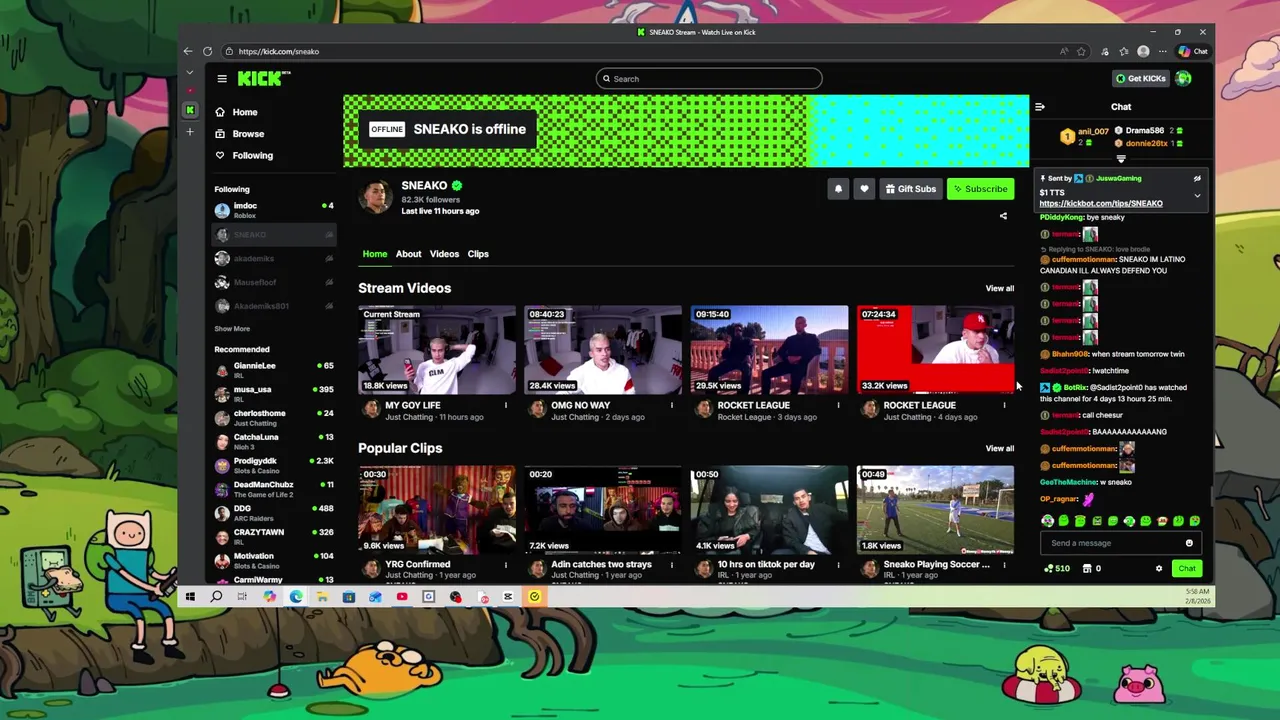Viewport: 1280px width, 720px height.
Task: Open options for 09:15:40 Rocket League video
Action: 838,406
